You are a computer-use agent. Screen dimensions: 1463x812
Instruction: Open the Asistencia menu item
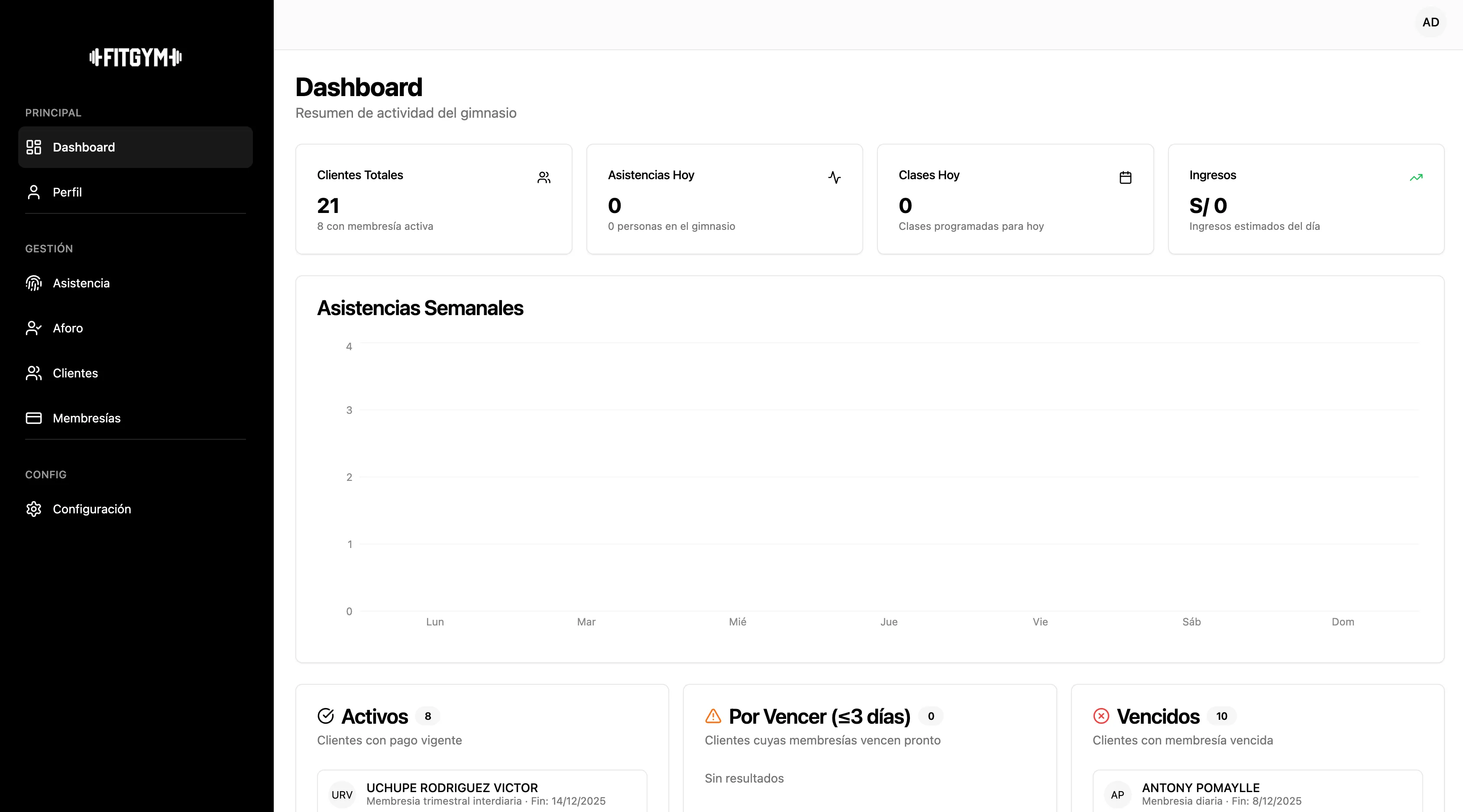coord(81,283)
